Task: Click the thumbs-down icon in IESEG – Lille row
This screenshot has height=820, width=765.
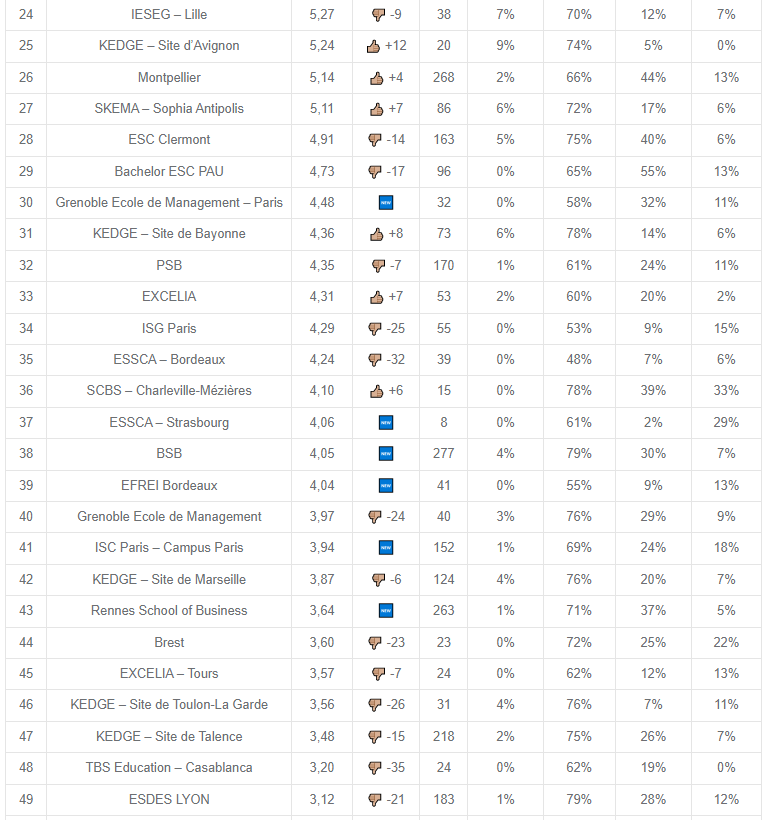Action: click(x=378, y=15)
